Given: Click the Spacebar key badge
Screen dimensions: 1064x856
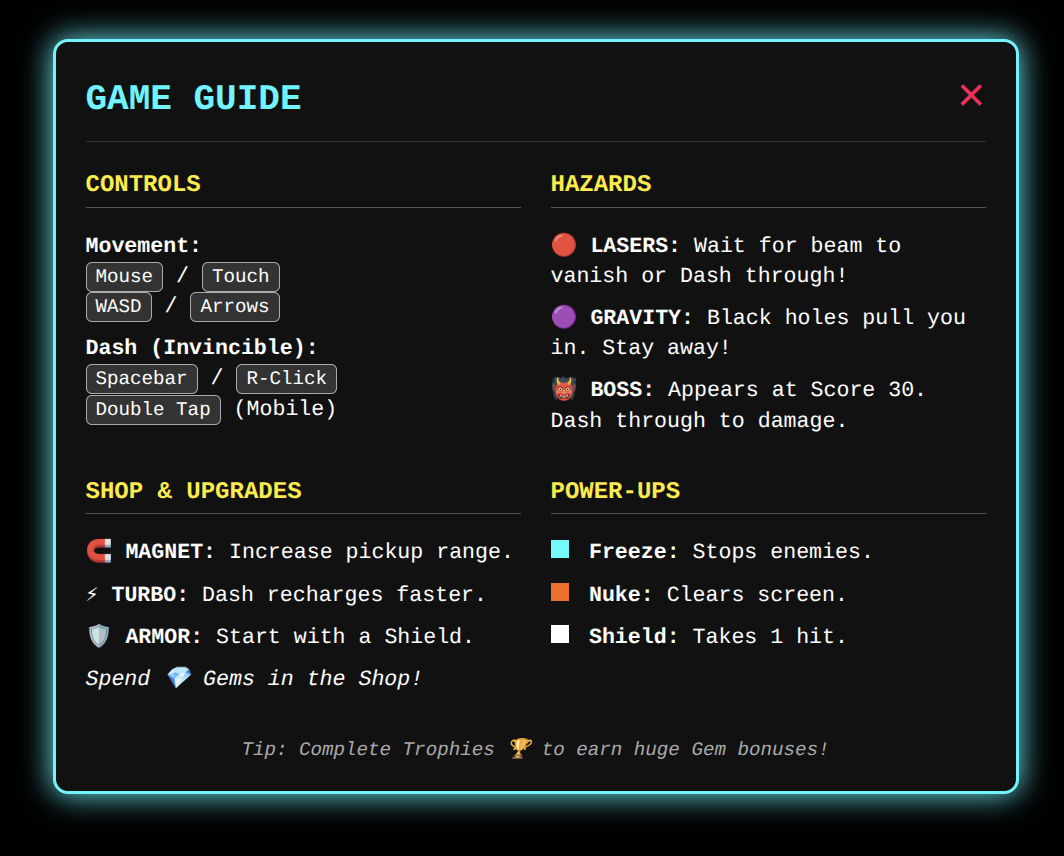Looking at the screenshot, I should [141, 379].
